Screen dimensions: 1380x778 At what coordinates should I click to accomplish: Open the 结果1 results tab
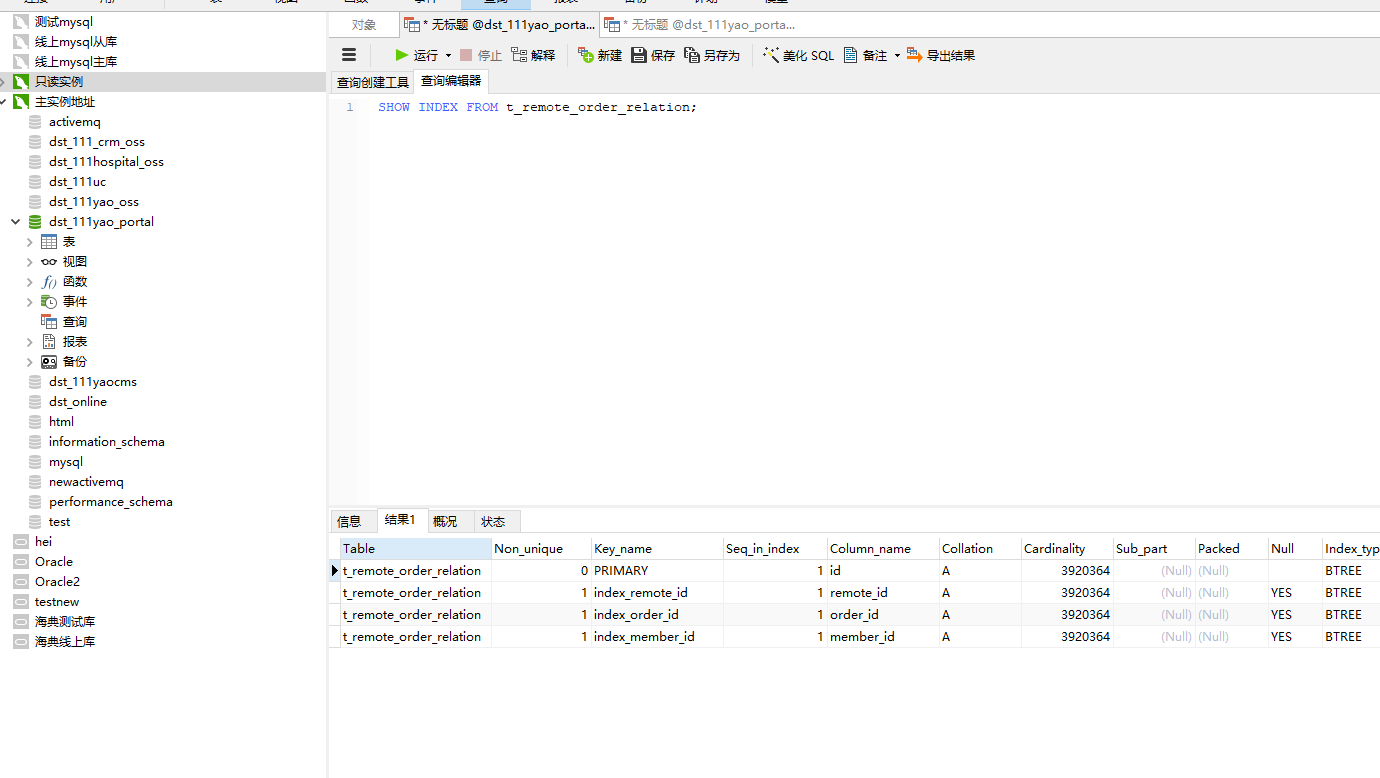[x=400, y=520]
